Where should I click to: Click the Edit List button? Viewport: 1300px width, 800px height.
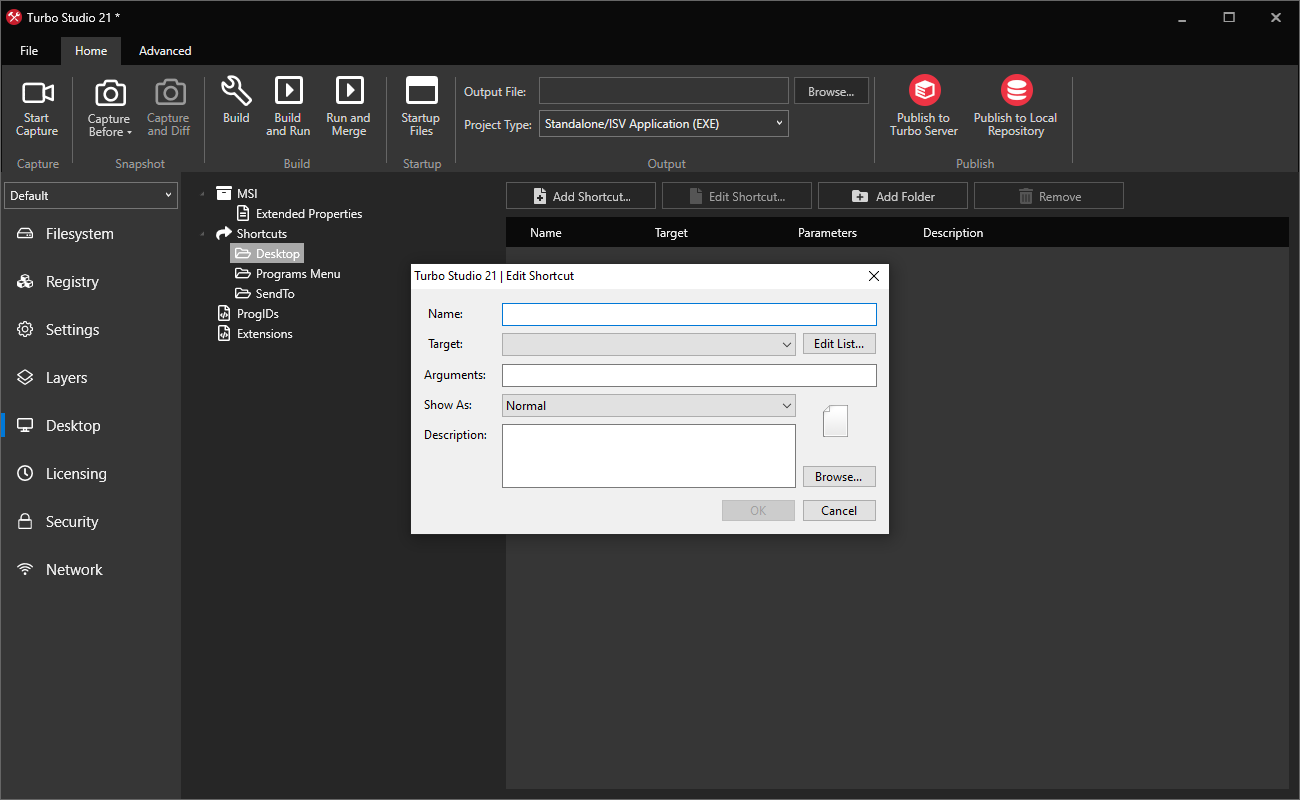click(839, 343)
